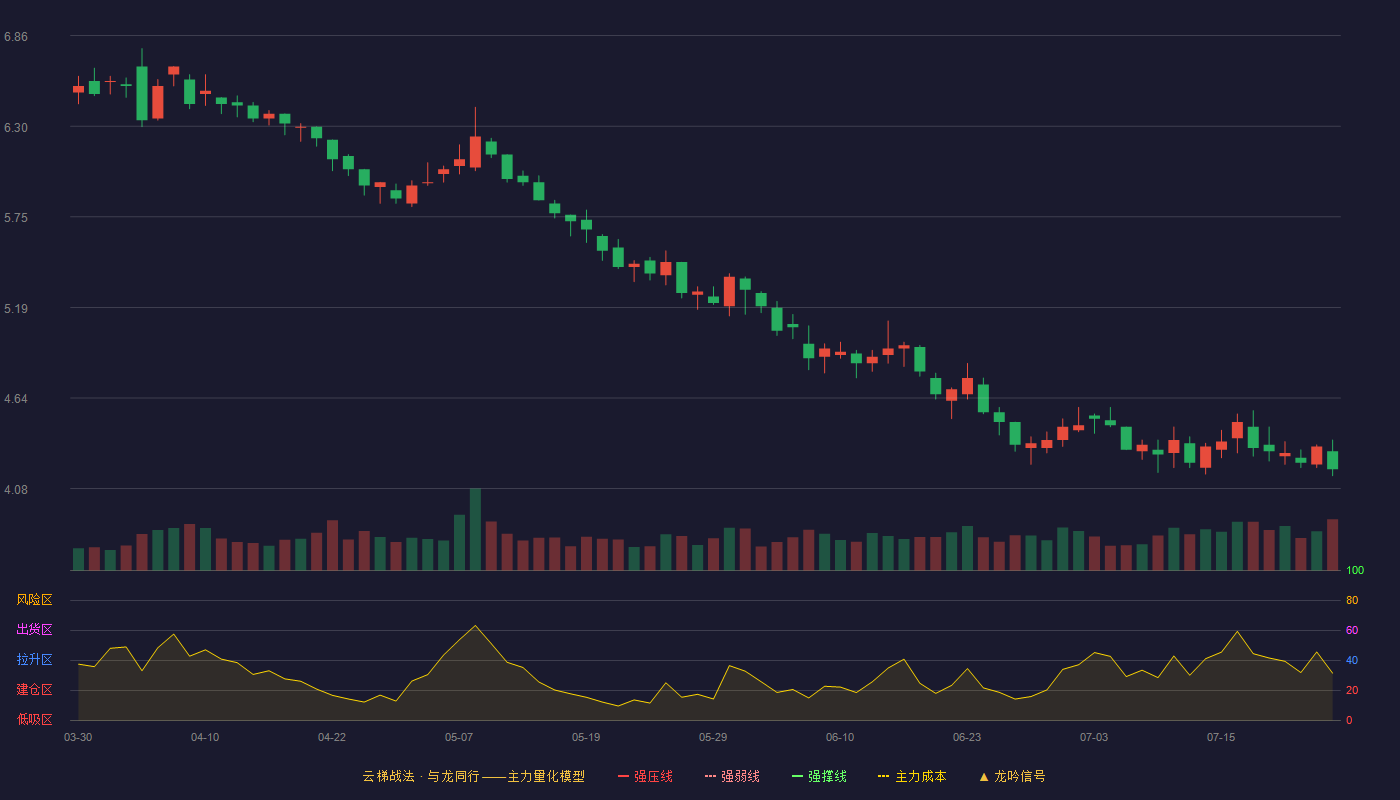
Task: Click the 04-22 date label
Action: tap(332, 737)
